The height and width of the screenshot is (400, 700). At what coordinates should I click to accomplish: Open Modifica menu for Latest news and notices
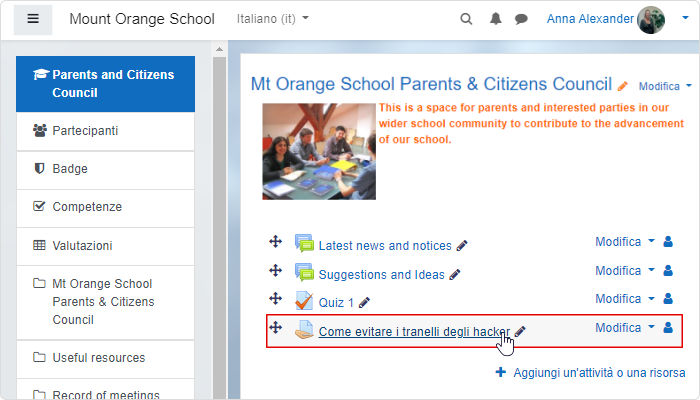pyautogui.click(x=625, y=242)
